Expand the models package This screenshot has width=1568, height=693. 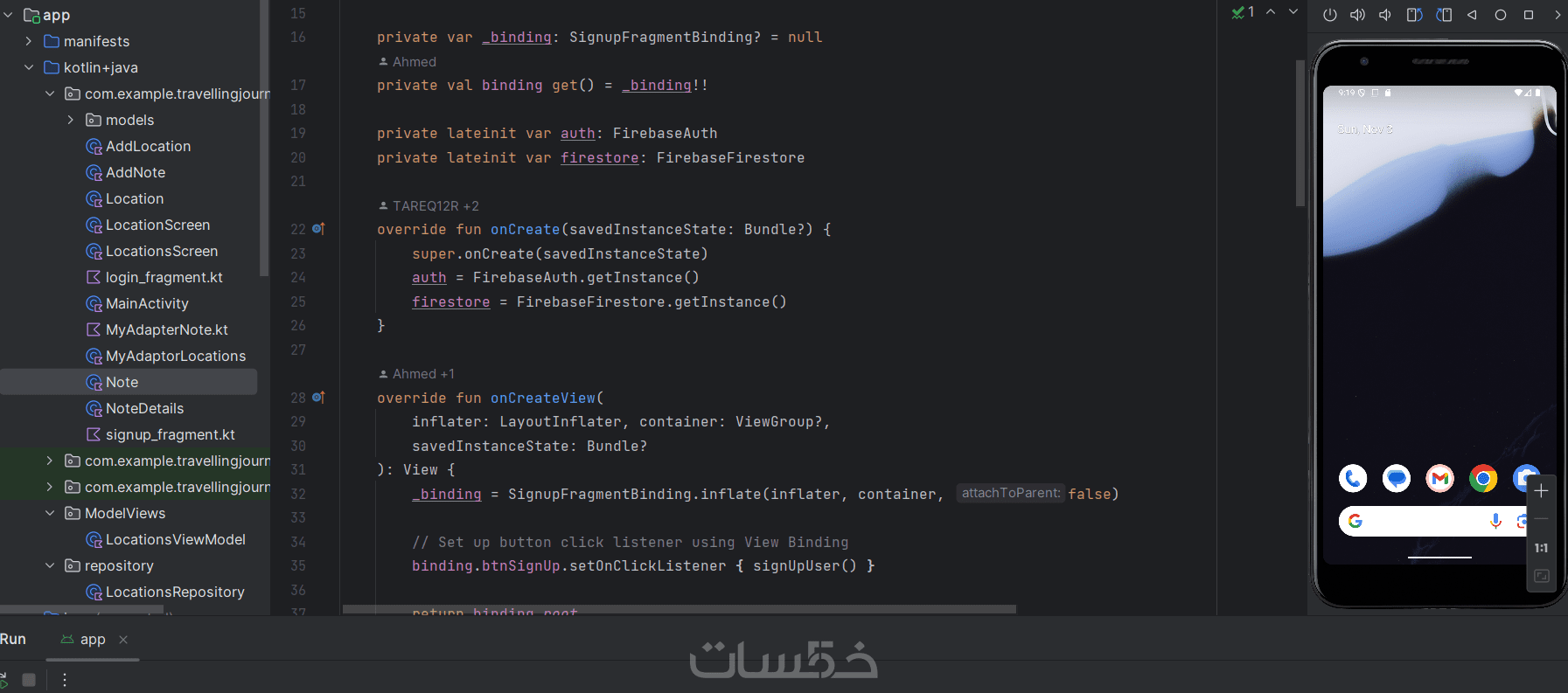click(x=71, y=120)
